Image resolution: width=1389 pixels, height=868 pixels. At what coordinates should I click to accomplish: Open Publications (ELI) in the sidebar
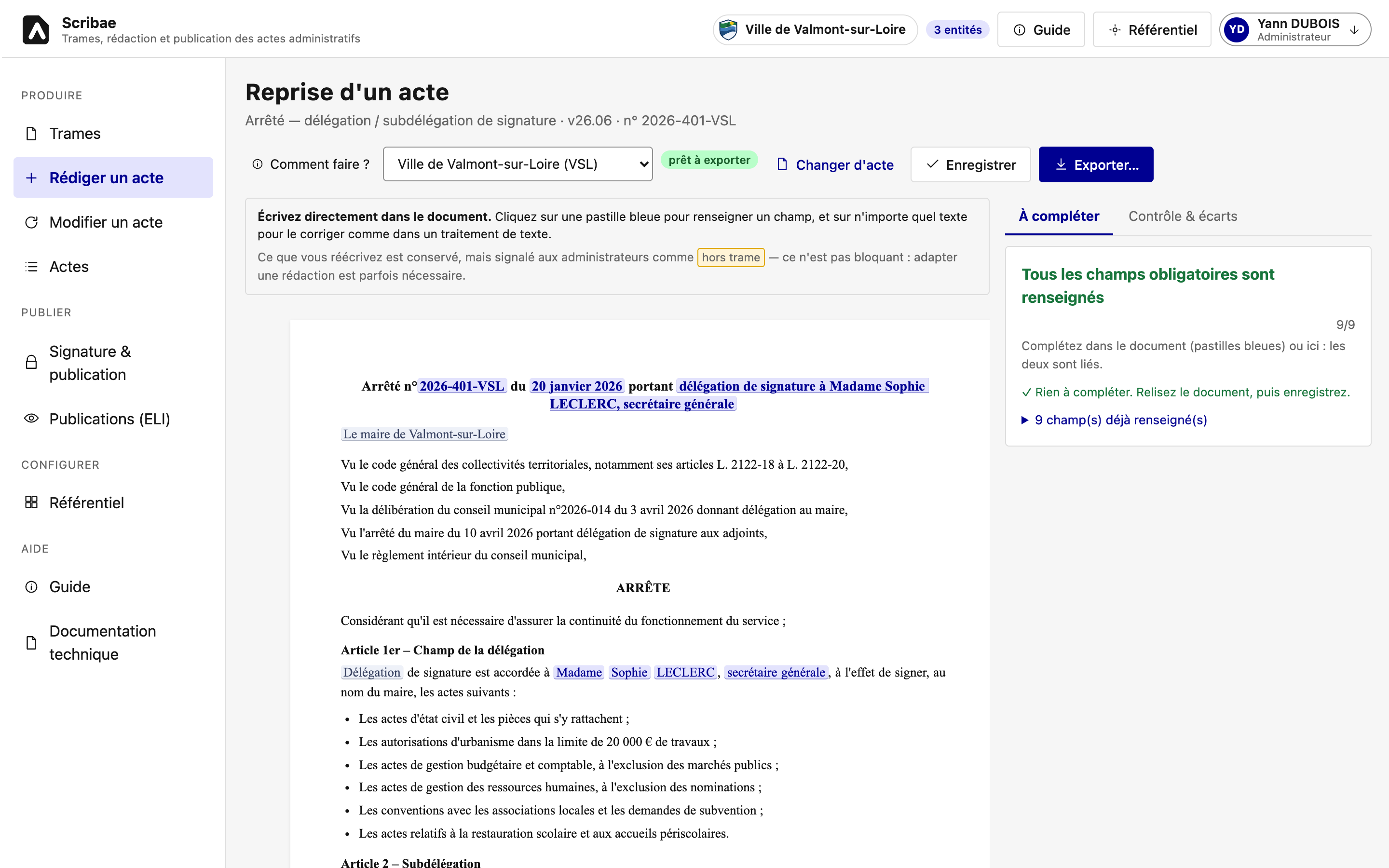pos(113,419)
